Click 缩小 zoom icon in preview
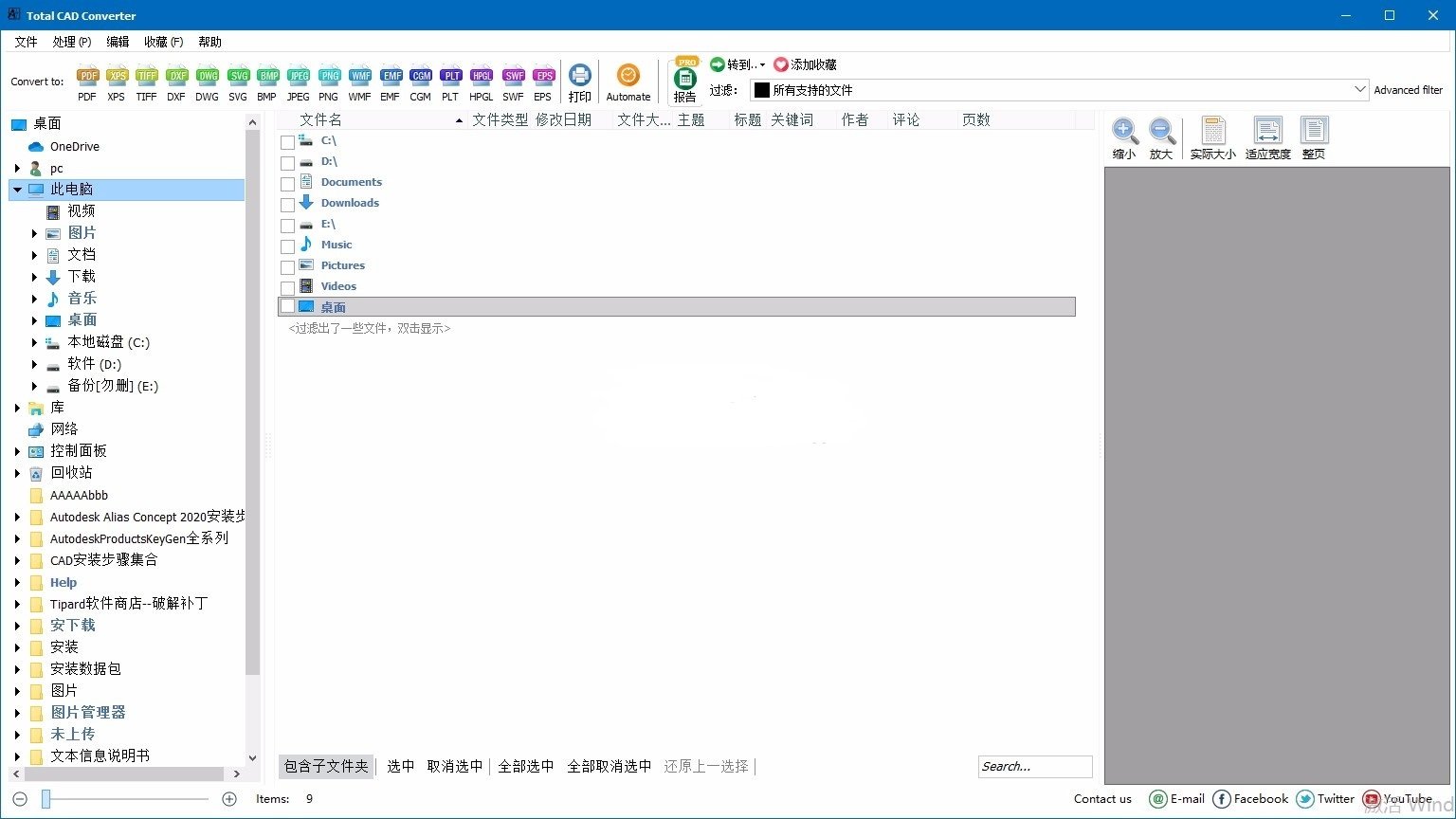Viewport: 1456px width, 819px height. 1124,138
